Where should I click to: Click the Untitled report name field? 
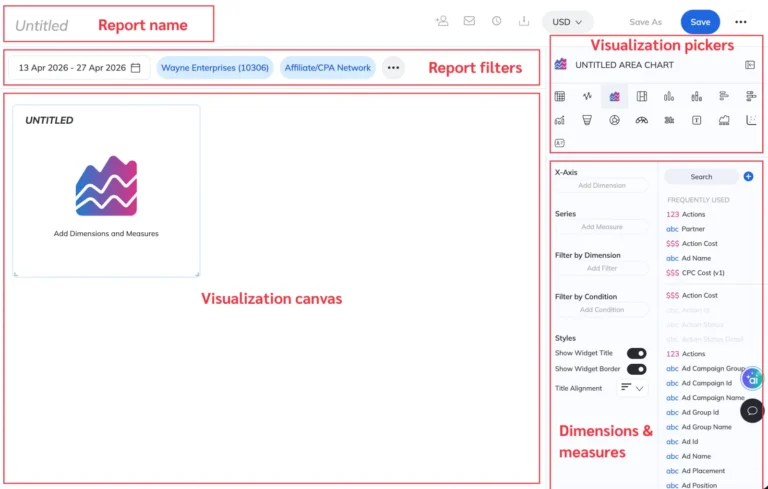point(42,25)
